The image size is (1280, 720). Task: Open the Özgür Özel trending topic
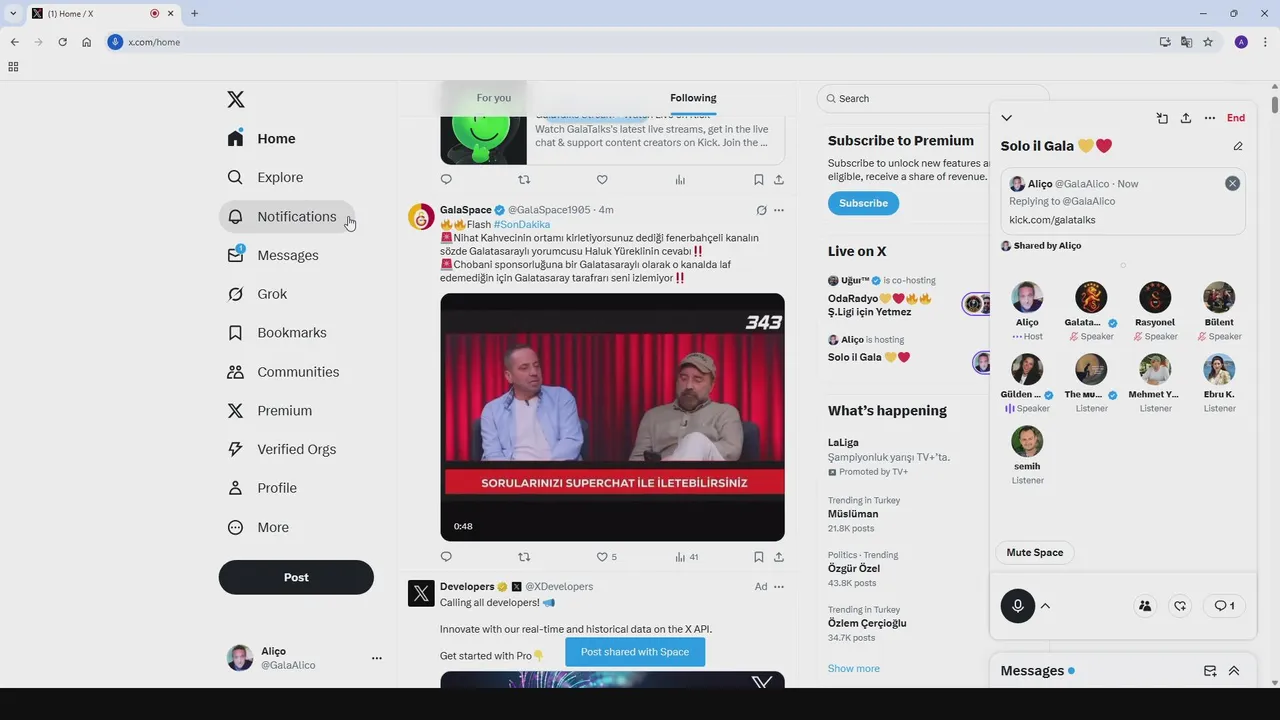click(x=854, y=568)
